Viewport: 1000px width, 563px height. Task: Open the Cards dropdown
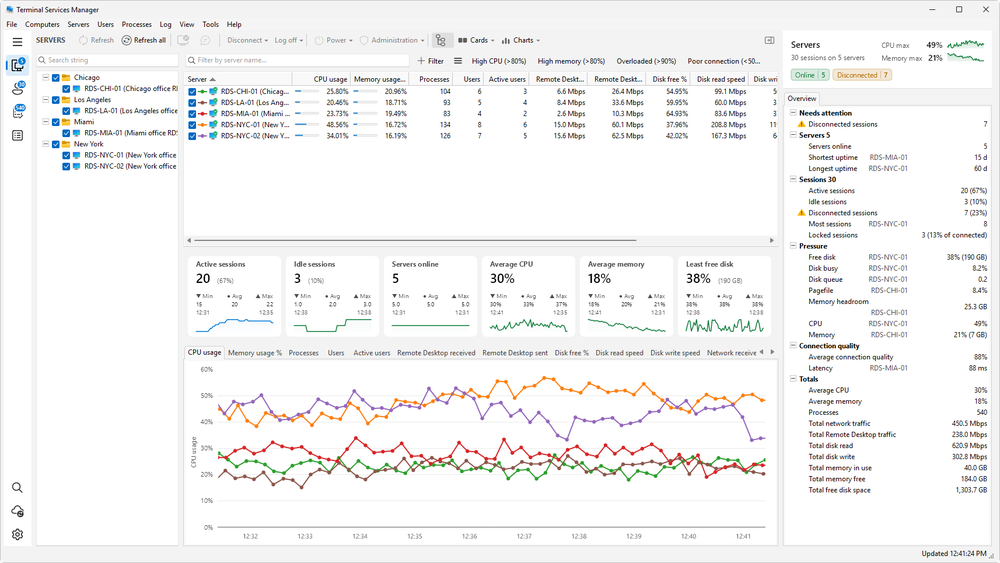pos(476,40)
